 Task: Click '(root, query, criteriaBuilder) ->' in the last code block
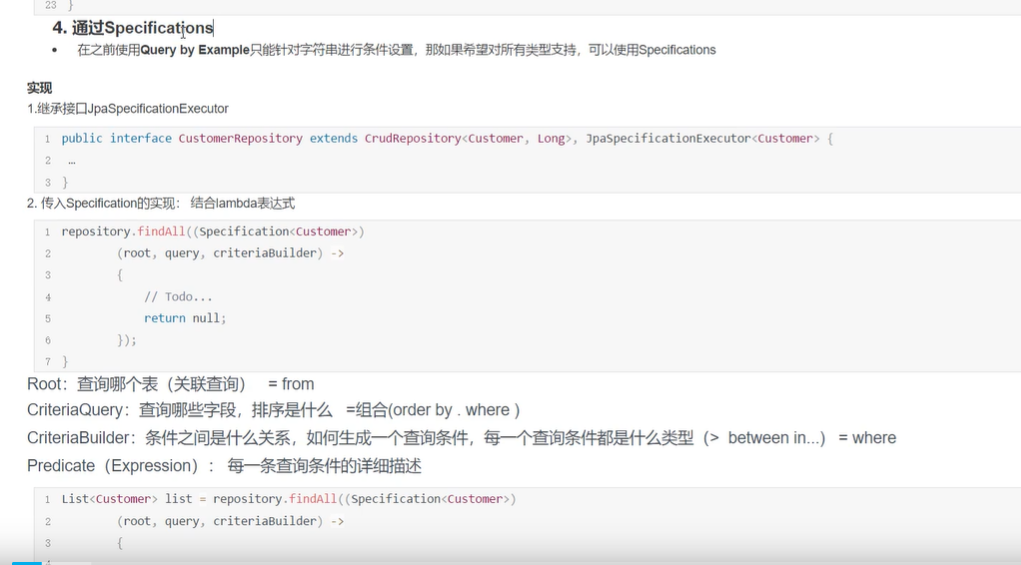click(231, 521)
